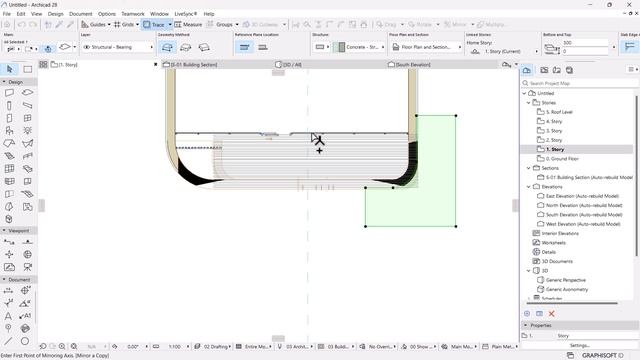Delete item with red X in navigator
Image resolution: width=640 pixels, height=360 pixels.
pos(551,313)
